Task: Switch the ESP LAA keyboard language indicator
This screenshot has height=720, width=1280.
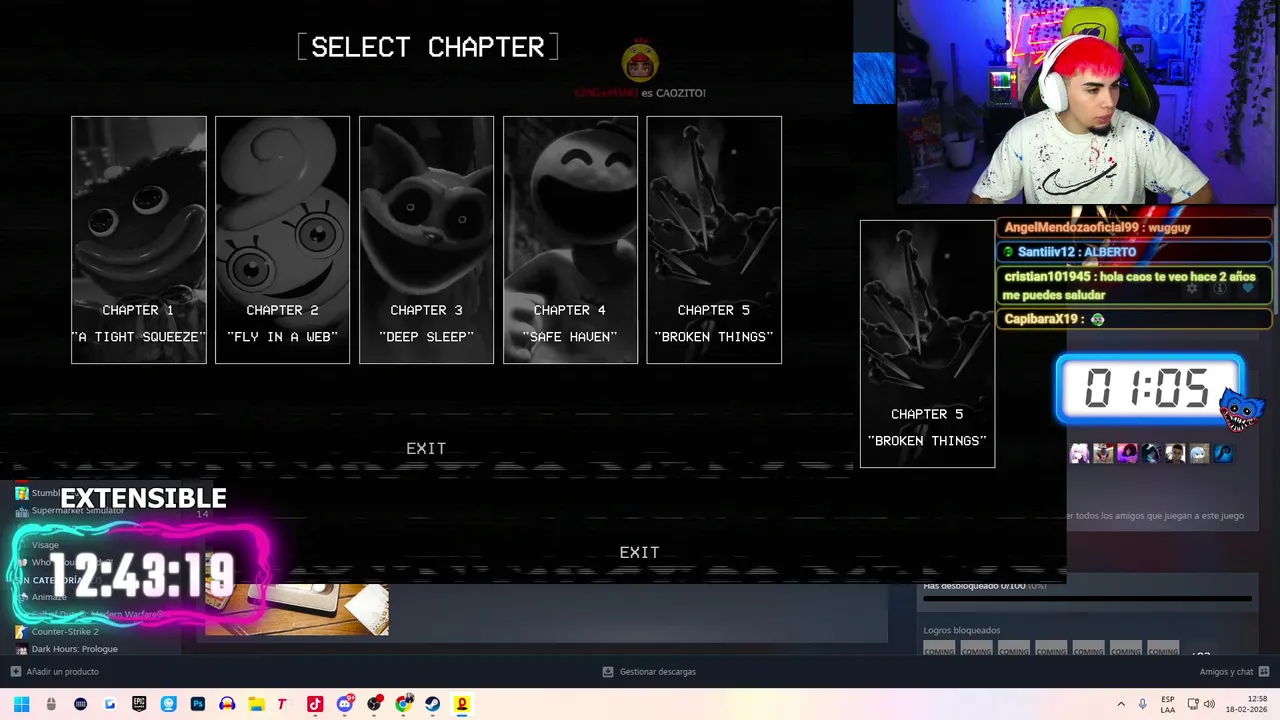Action: (1168, 704)
